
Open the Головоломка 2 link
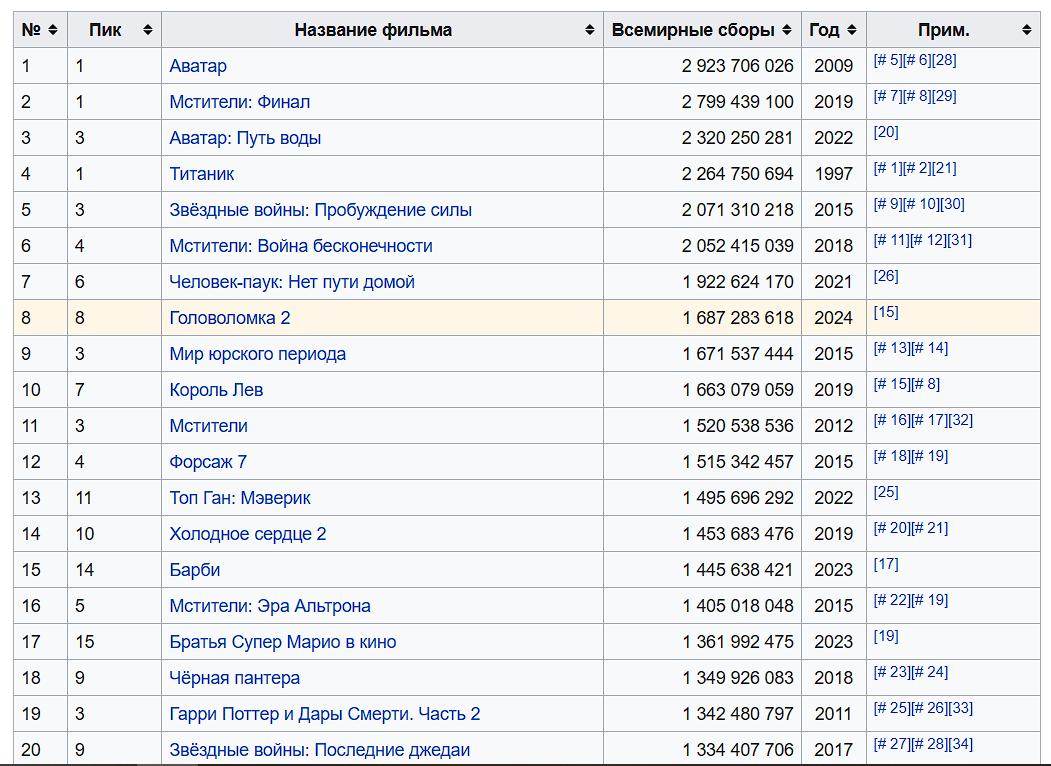tap(229, 318)
